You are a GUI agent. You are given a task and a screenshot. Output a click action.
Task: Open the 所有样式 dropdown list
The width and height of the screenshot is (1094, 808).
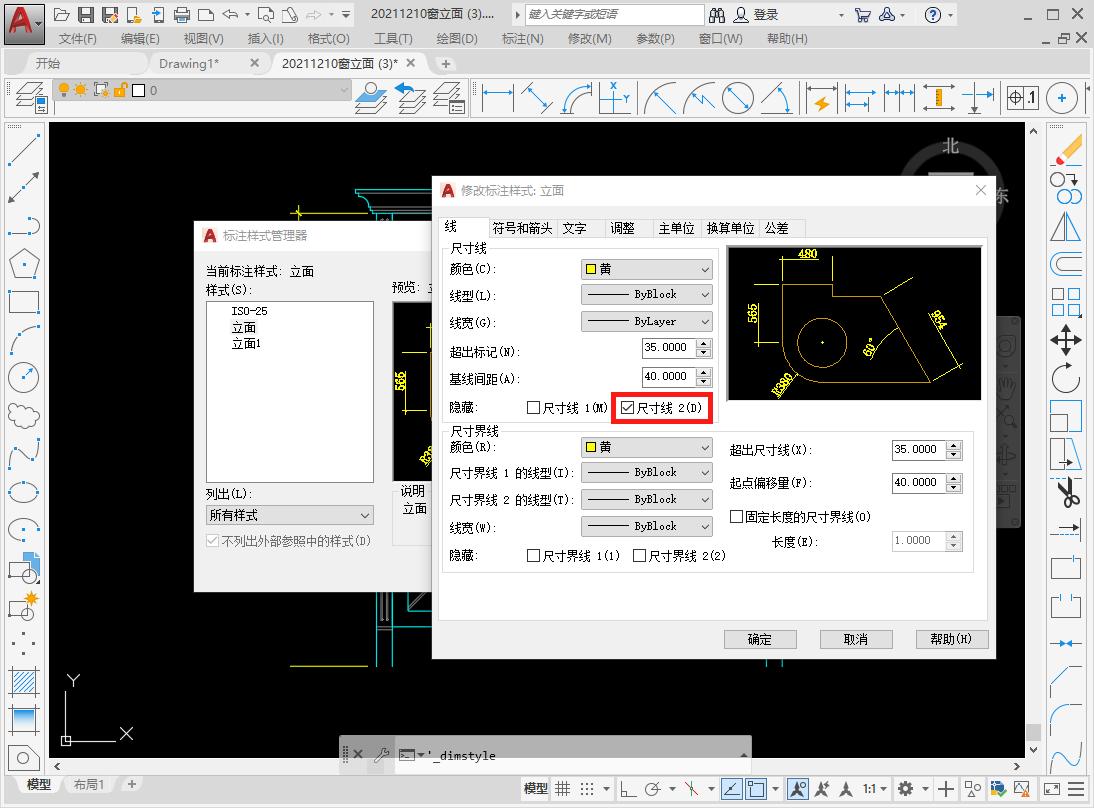point(289,513)
